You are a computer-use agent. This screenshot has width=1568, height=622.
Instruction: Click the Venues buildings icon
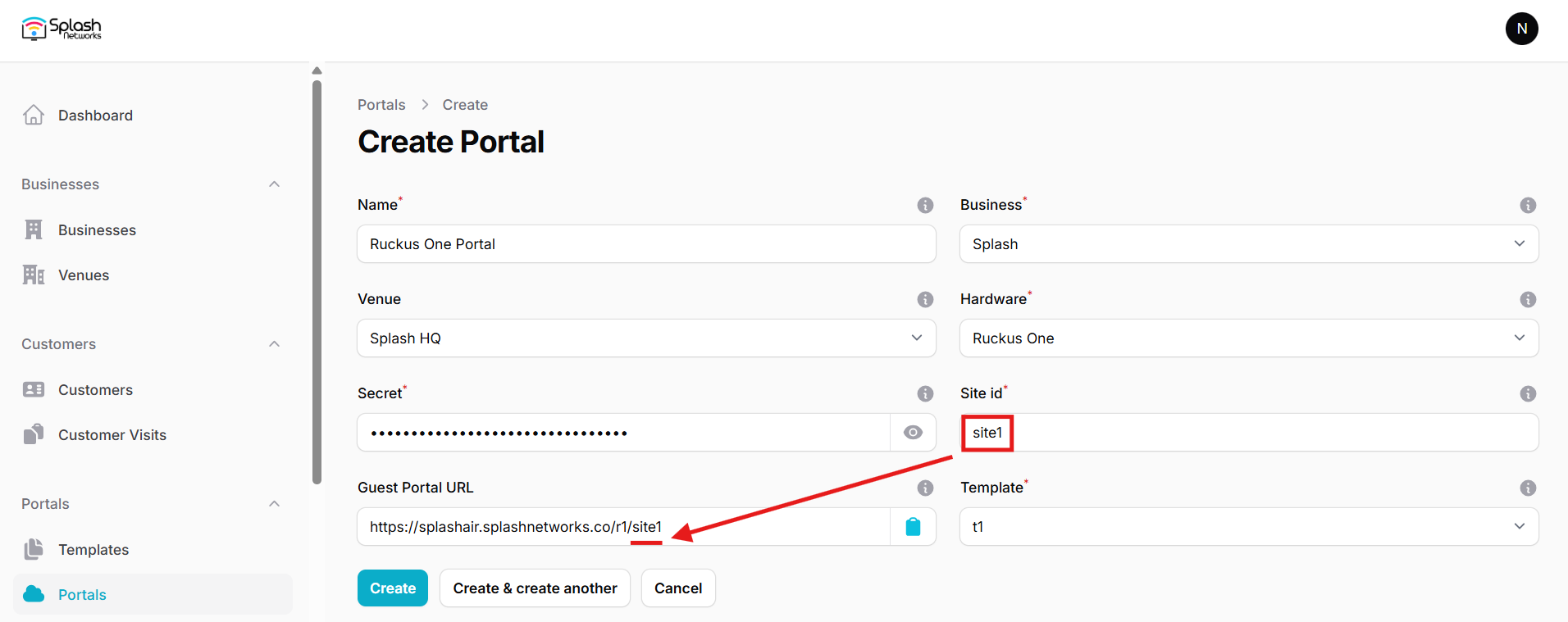(x=34, y=275)
